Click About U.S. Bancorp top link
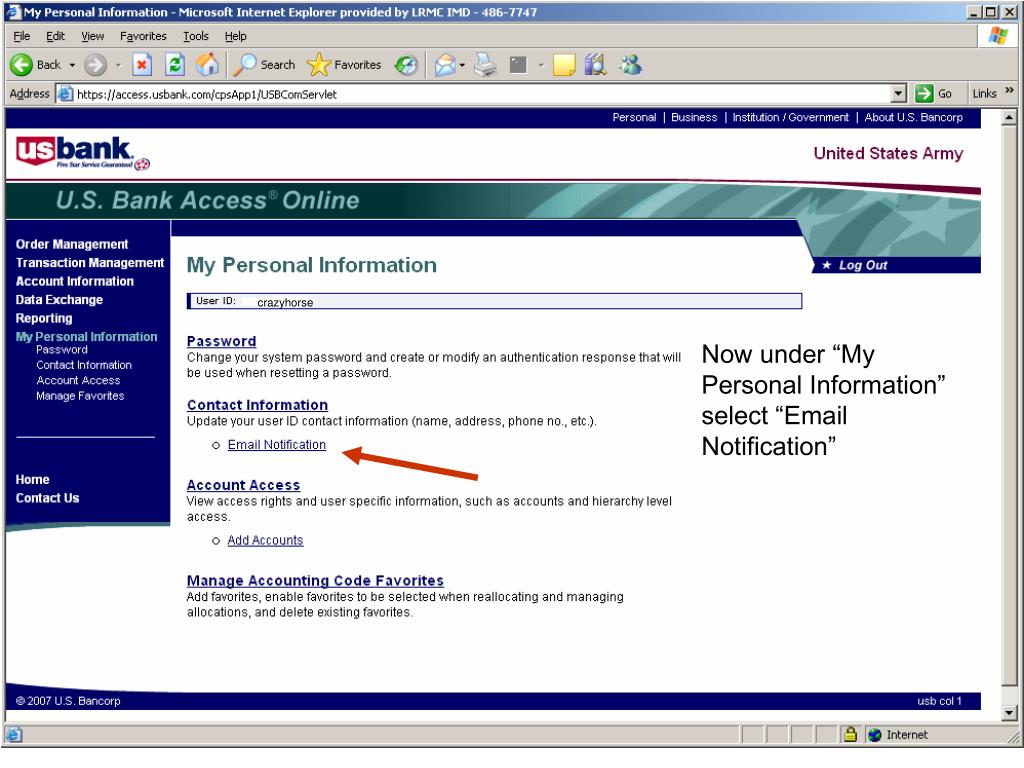This screenshot has width=1024, height=768. point(914,118)
